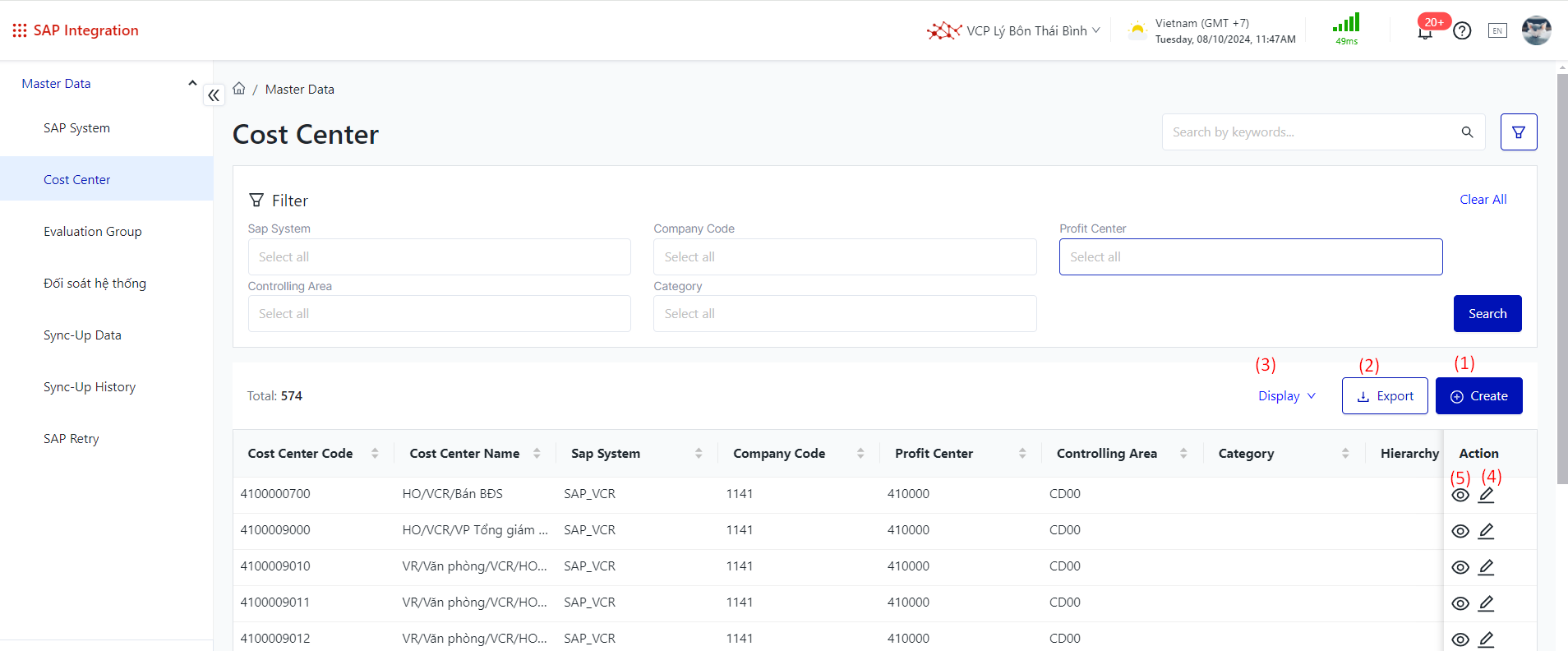Click the Create button

(x=1478, y=396)
